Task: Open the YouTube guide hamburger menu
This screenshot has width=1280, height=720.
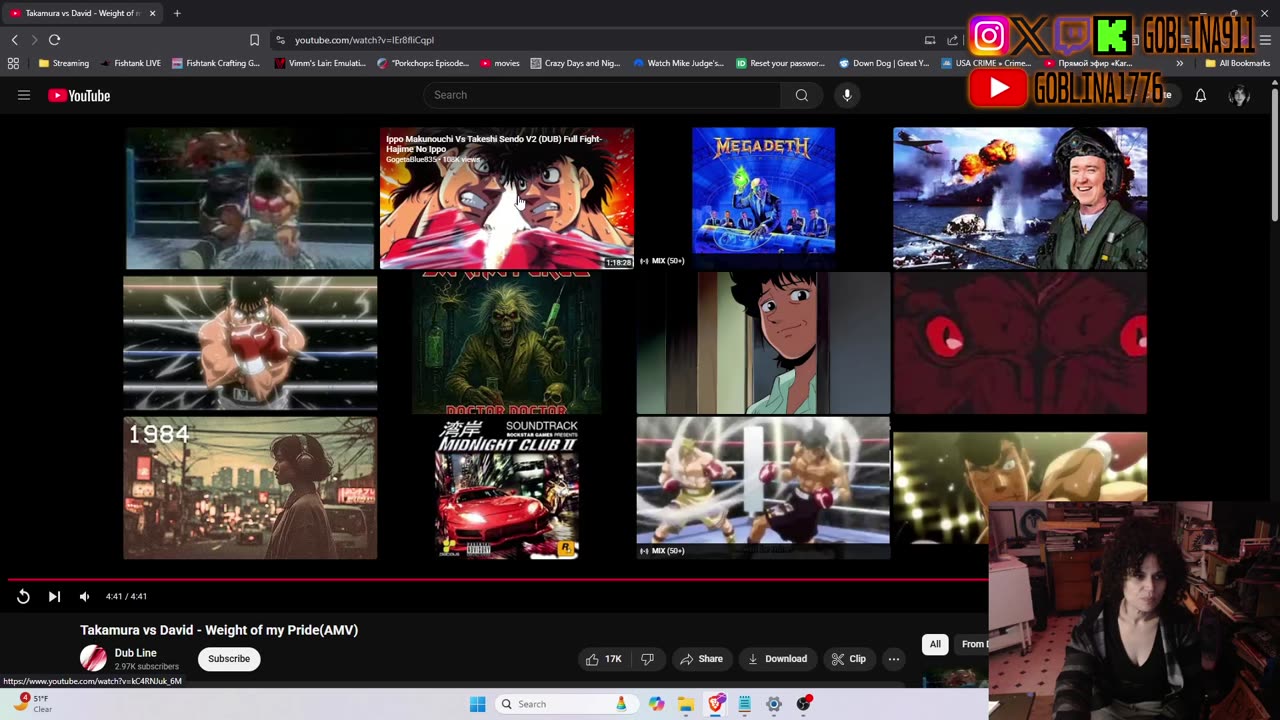Action: [24, 95]
